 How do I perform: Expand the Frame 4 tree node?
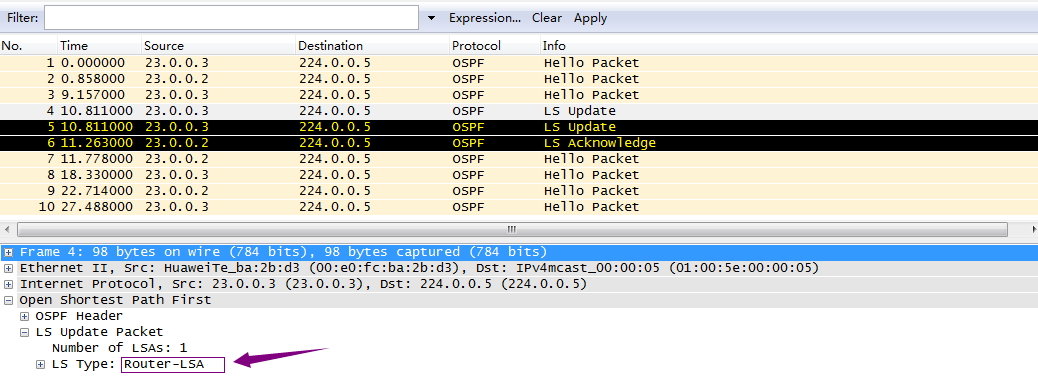[9, 252]
